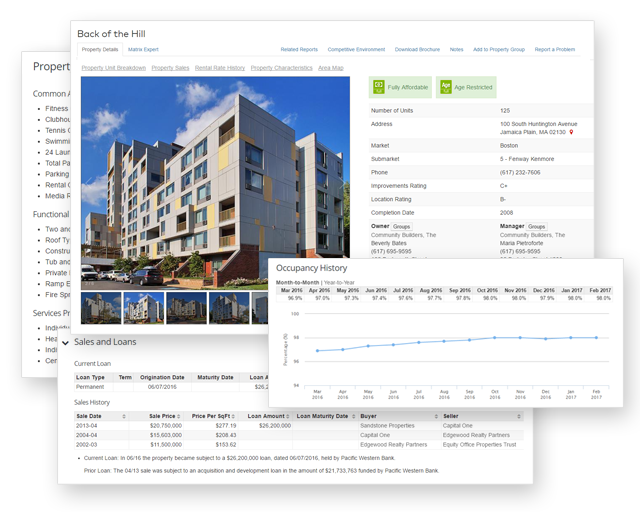Click the Age Restricted badge icon
The height and width of the screenshot is (512, 640).
tap(446, 87)
